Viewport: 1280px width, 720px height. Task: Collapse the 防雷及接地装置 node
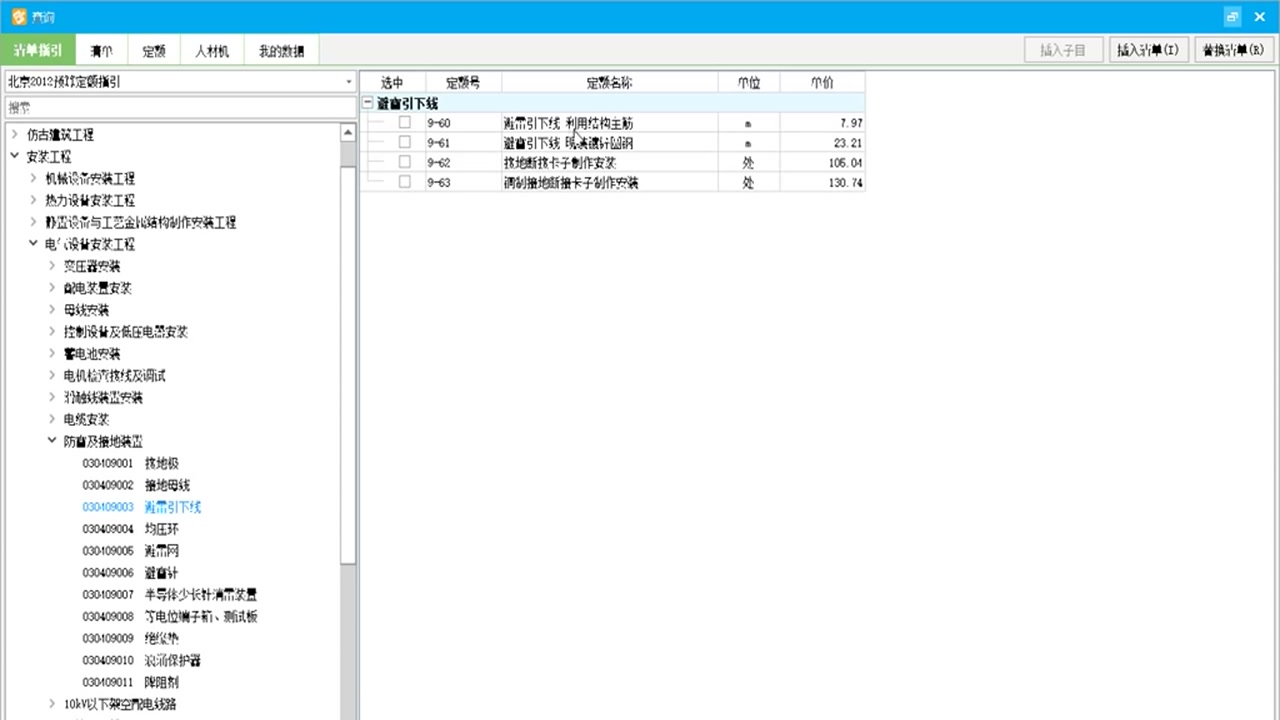click(x=52, y=441)
